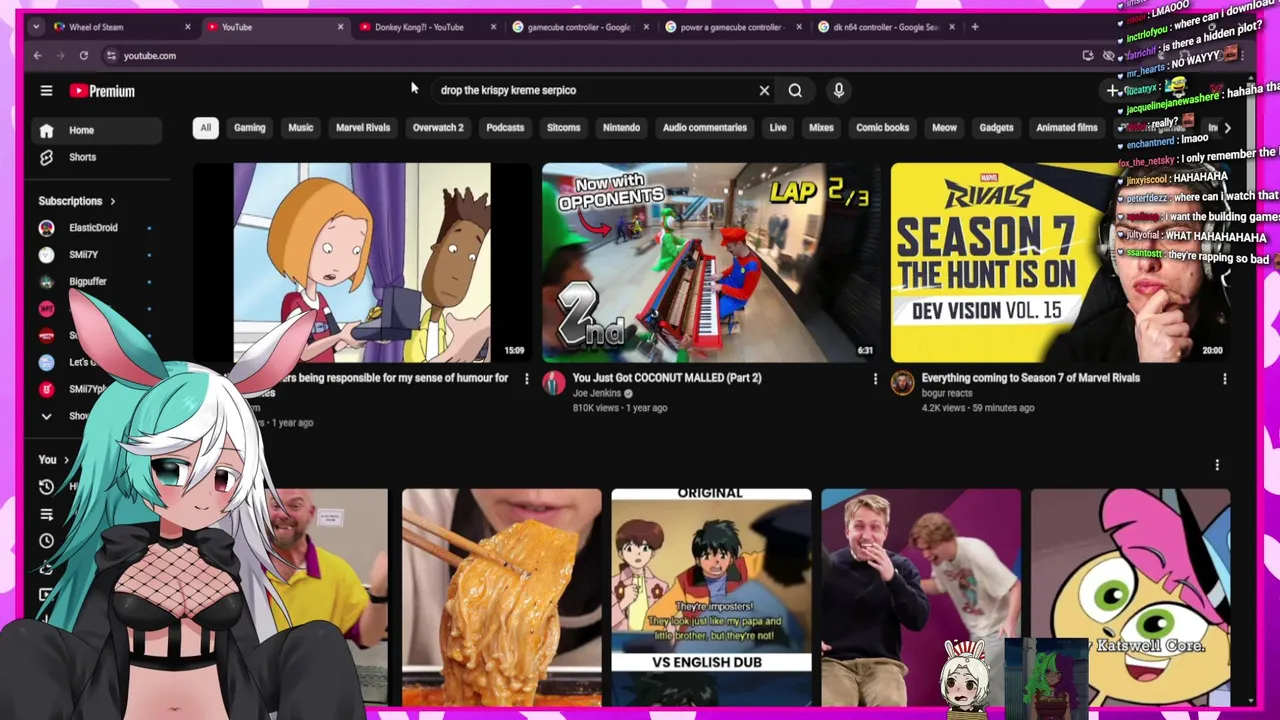
Task: Open a new browser tab with plus
Action: click(975, 27)
